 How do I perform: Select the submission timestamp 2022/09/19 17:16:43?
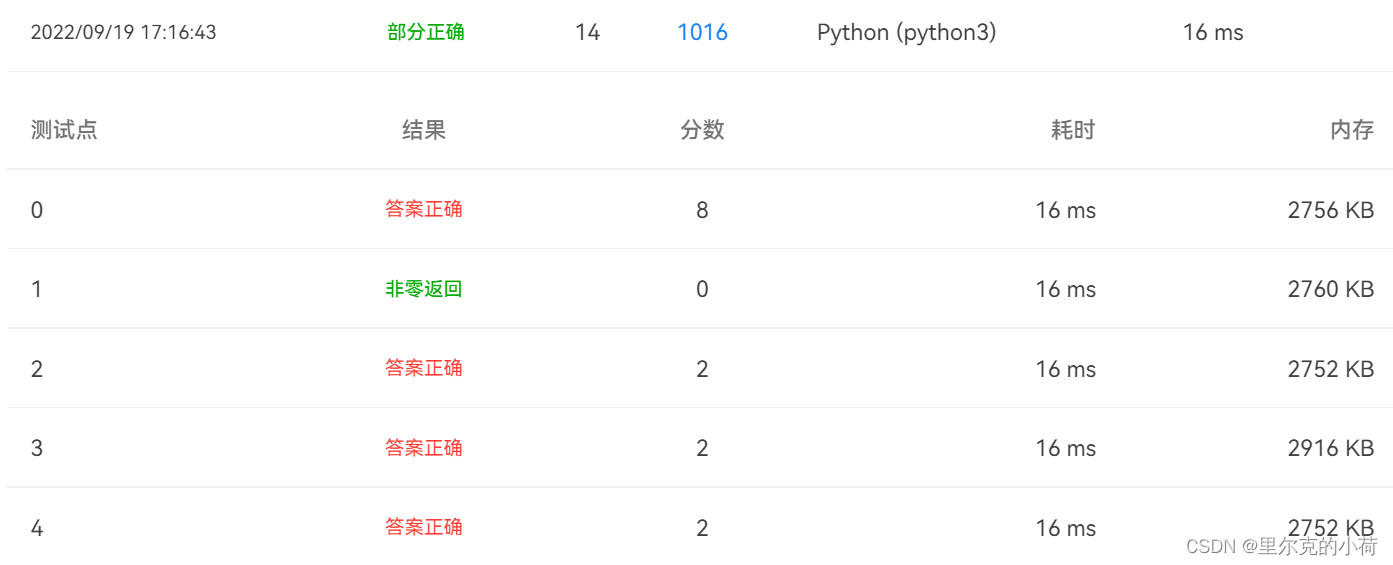click(x=124, y=32)
